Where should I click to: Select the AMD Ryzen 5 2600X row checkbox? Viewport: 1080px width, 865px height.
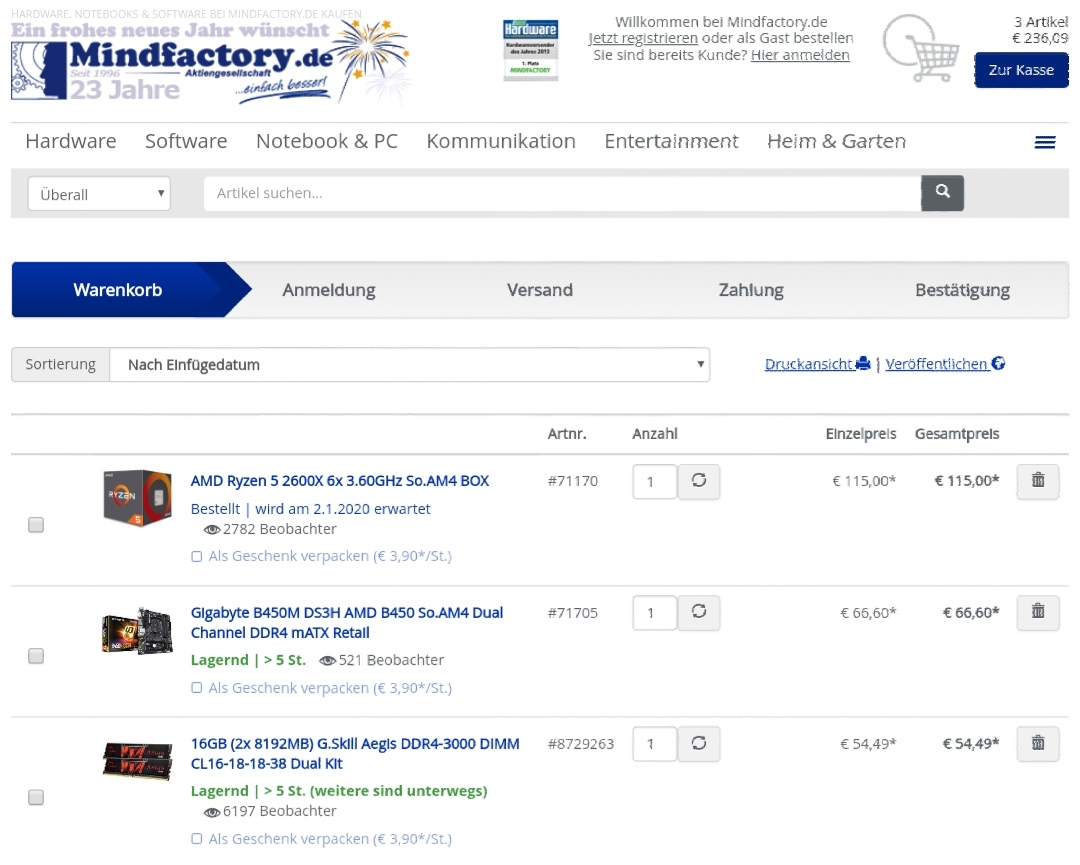[x=36, y=525]
